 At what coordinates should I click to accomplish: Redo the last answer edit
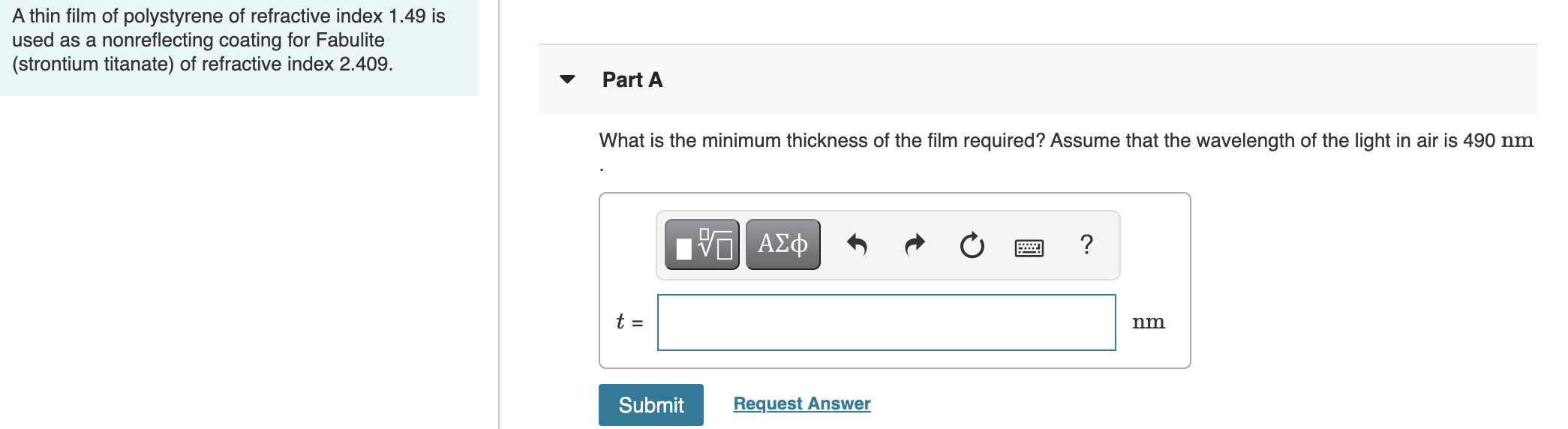[915, 244]
